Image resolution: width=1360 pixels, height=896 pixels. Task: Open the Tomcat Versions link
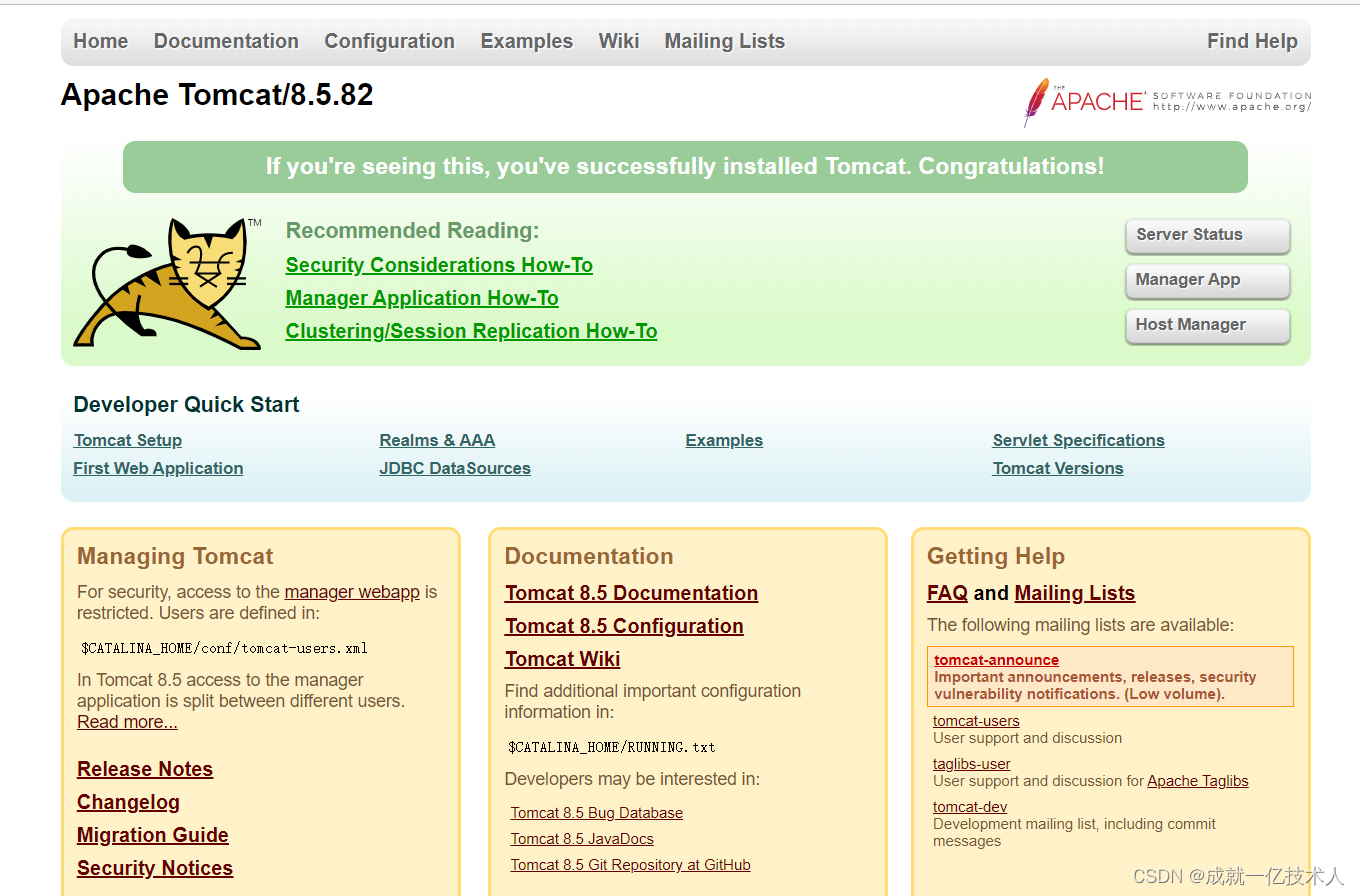[x=1058, y=468]
